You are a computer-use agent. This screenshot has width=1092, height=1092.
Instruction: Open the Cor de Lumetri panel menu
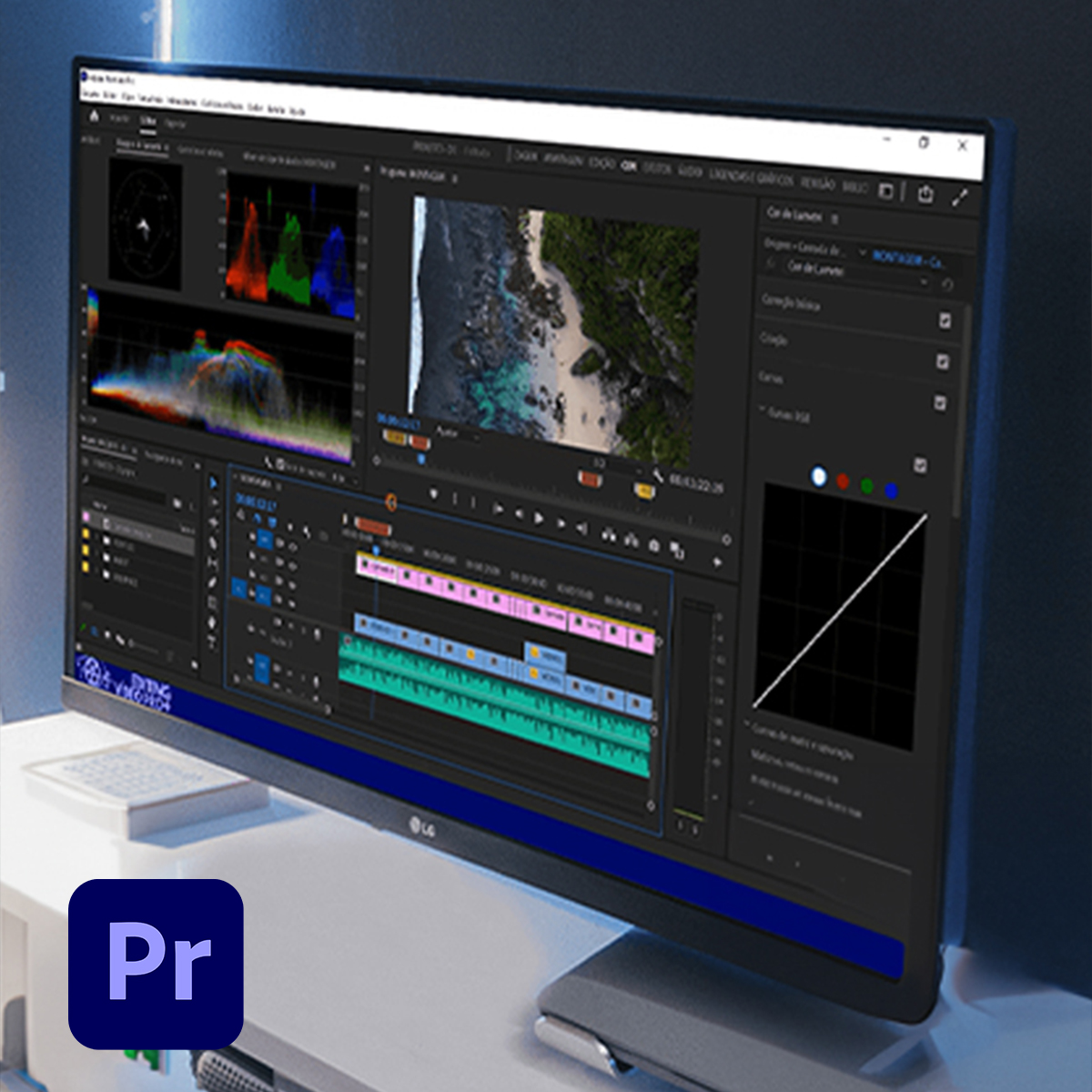click(x=834, y=219)
